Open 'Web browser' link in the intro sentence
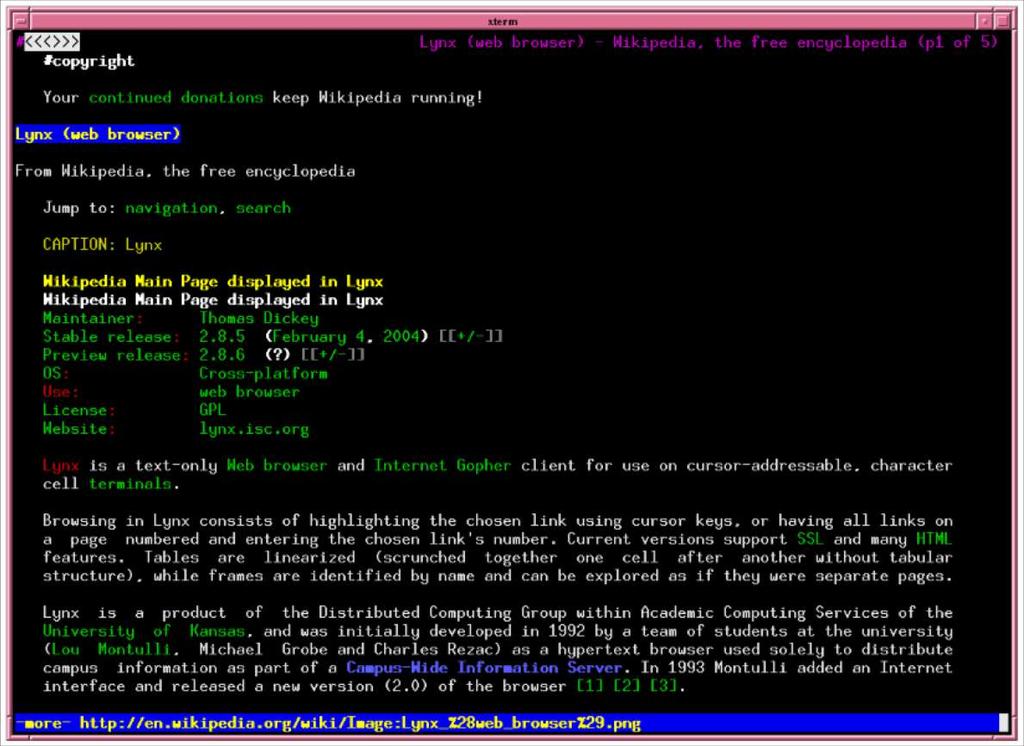This screenshot has width=1024, height=746. (277, 466)
